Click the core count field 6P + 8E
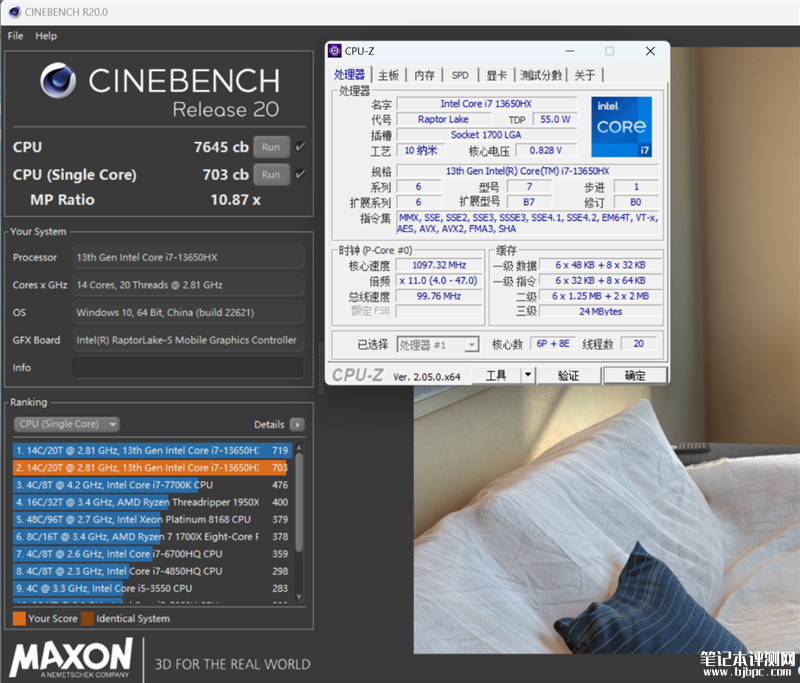The image size is (800, 683). click(553, 343)
